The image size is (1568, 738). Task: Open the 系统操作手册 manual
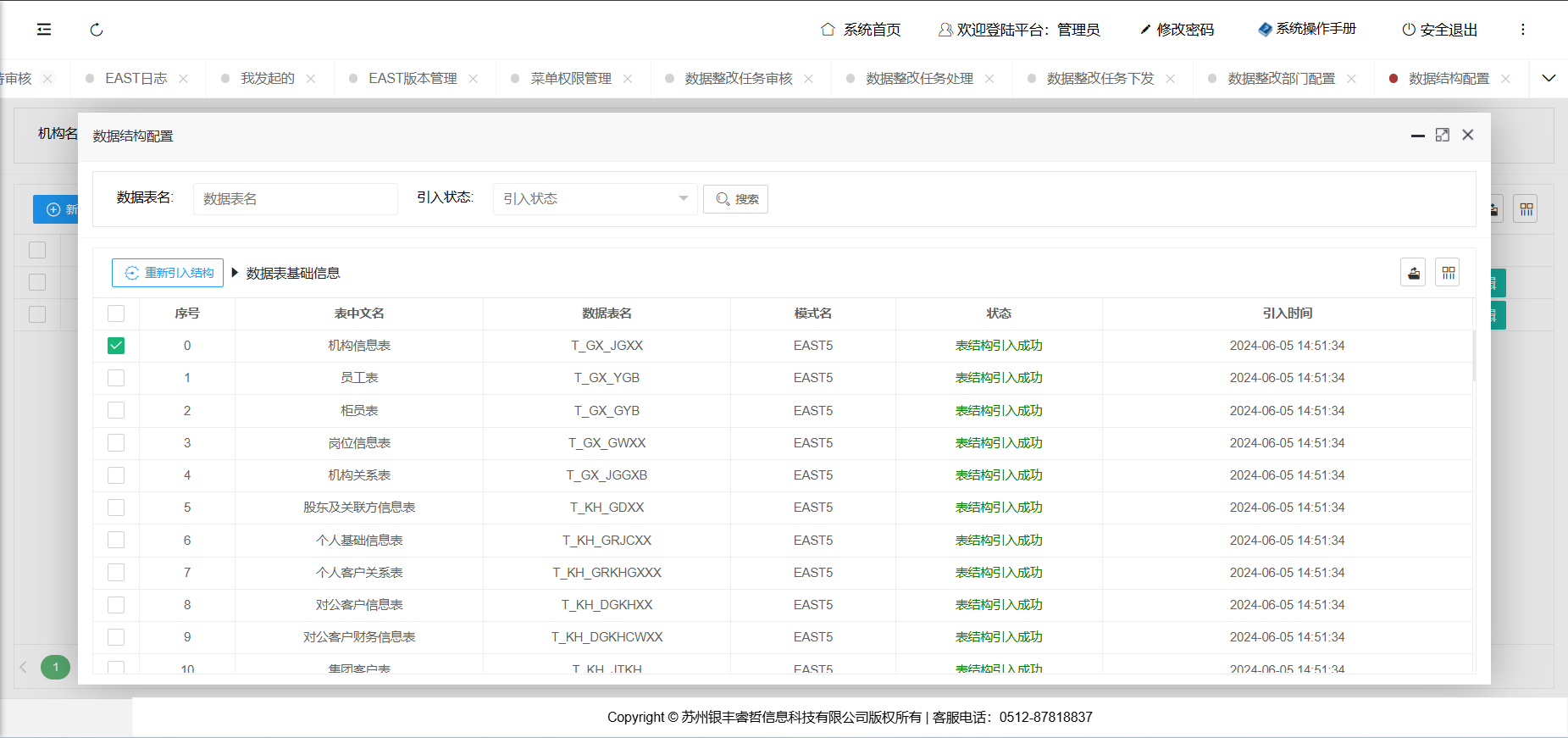[1306, 29]
